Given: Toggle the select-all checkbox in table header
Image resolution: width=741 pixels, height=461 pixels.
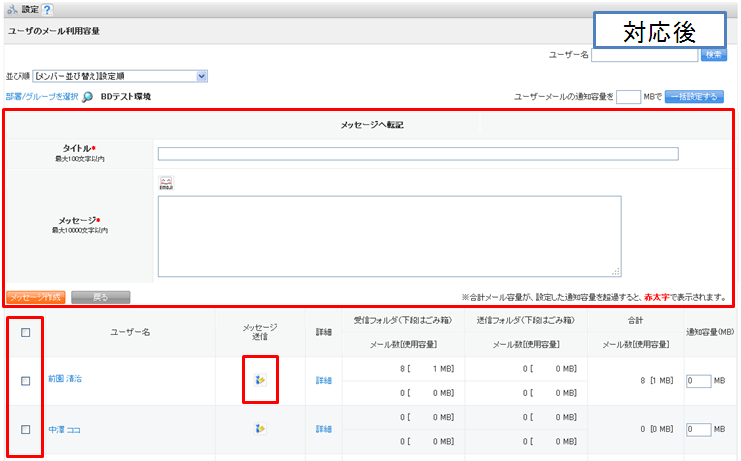Looking at the screenshot, I should [26, 332].
